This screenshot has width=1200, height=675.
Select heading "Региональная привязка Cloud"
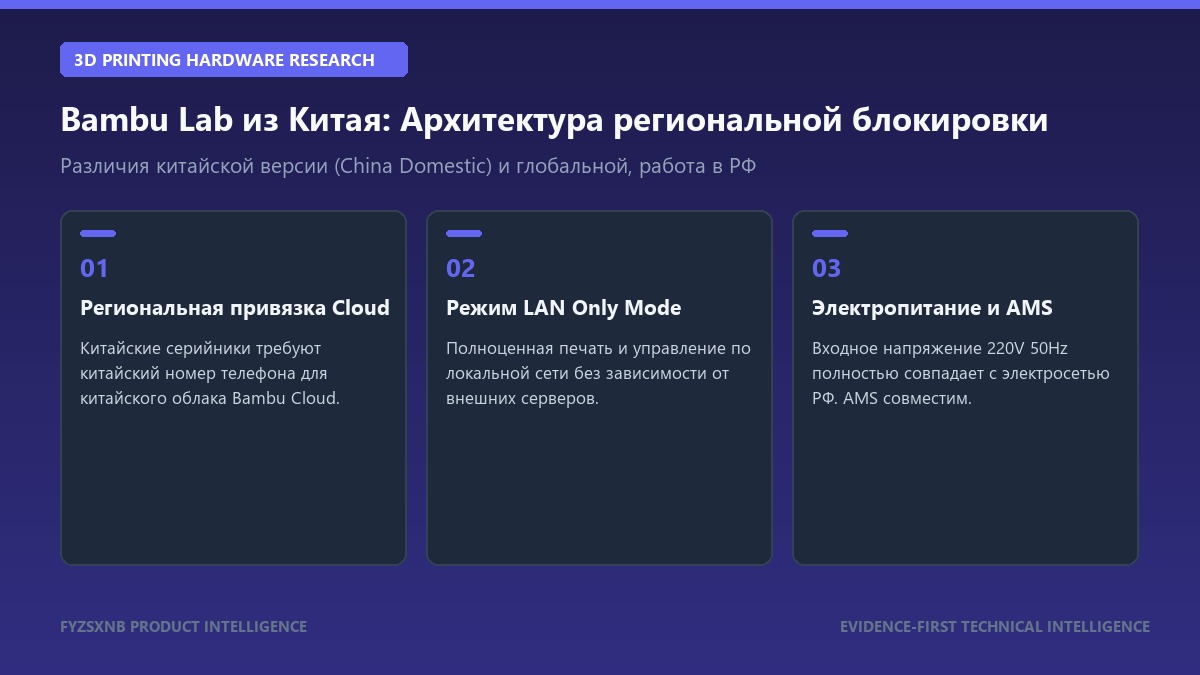235,308
